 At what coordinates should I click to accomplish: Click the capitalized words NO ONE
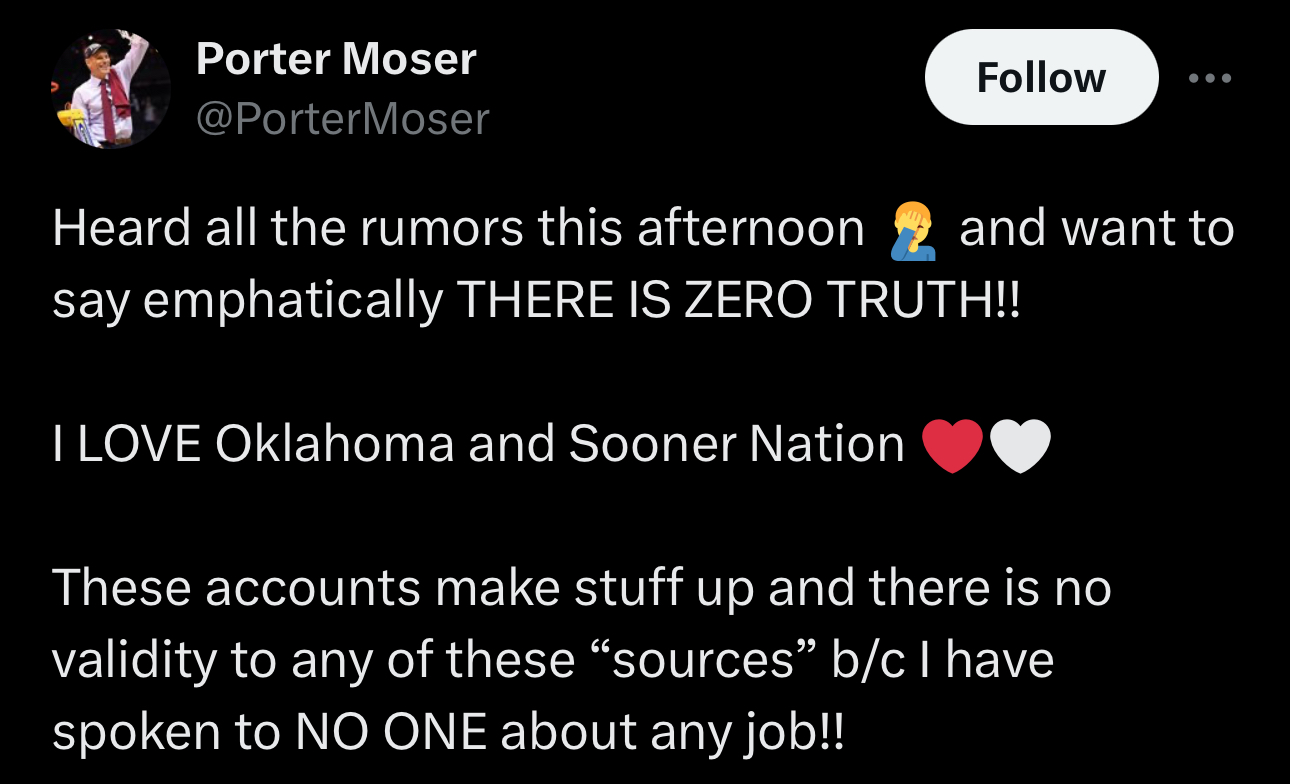tap(390, 733)
